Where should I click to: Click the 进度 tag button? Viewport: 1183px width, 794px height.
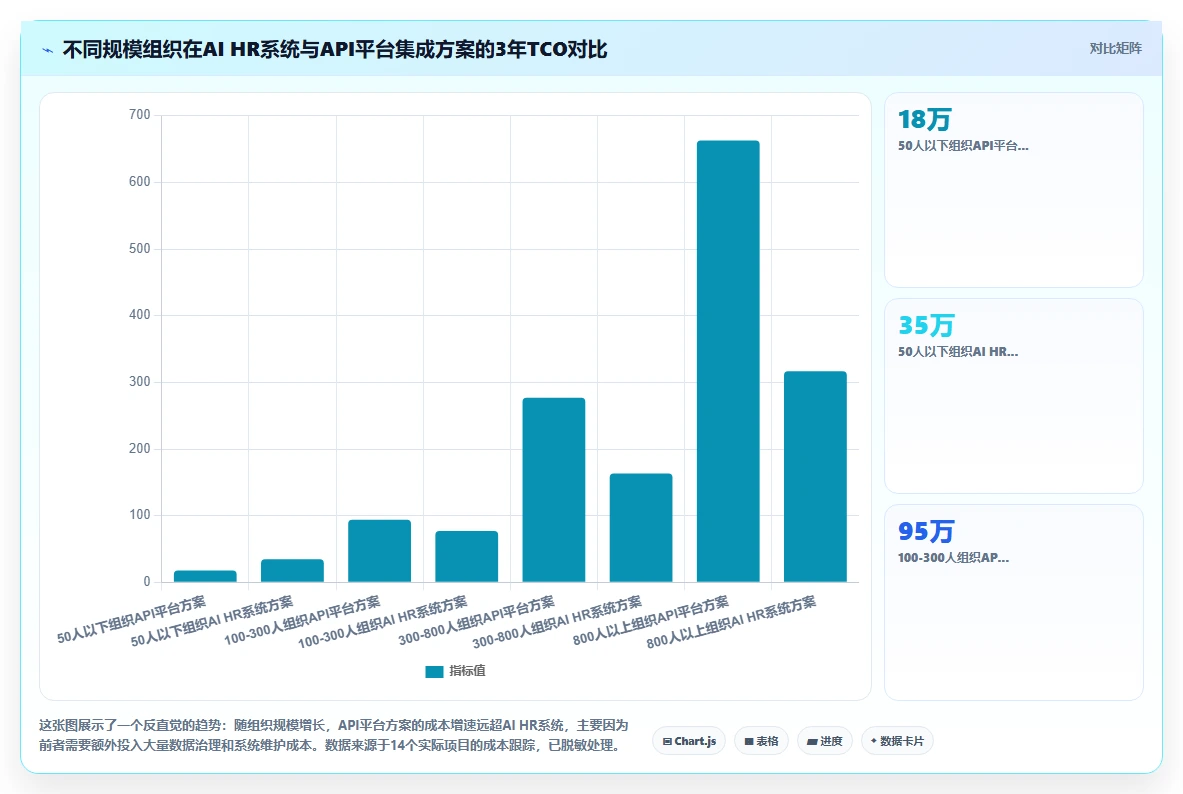point(825,741)
